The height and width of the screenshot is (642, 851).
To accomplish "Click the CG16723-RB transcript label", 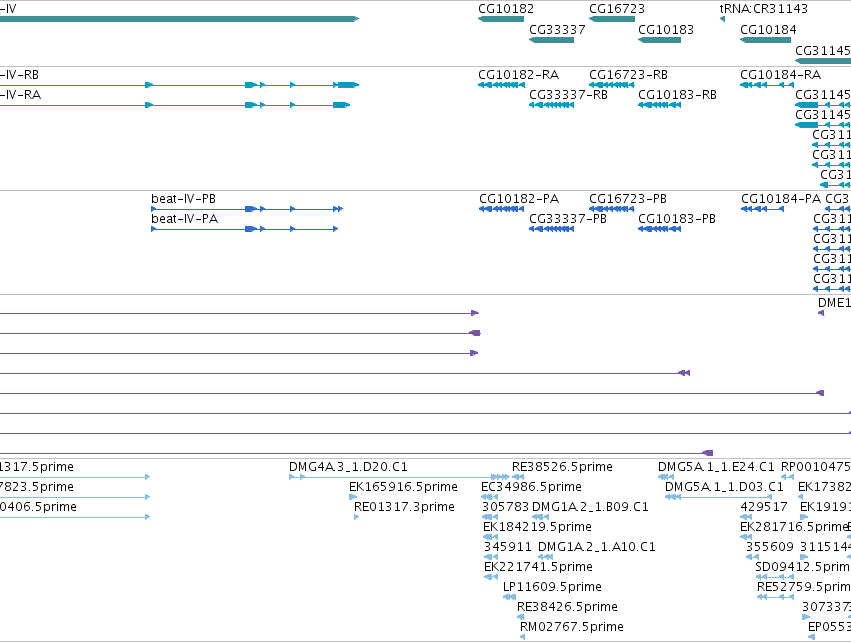I will [628, 74].
